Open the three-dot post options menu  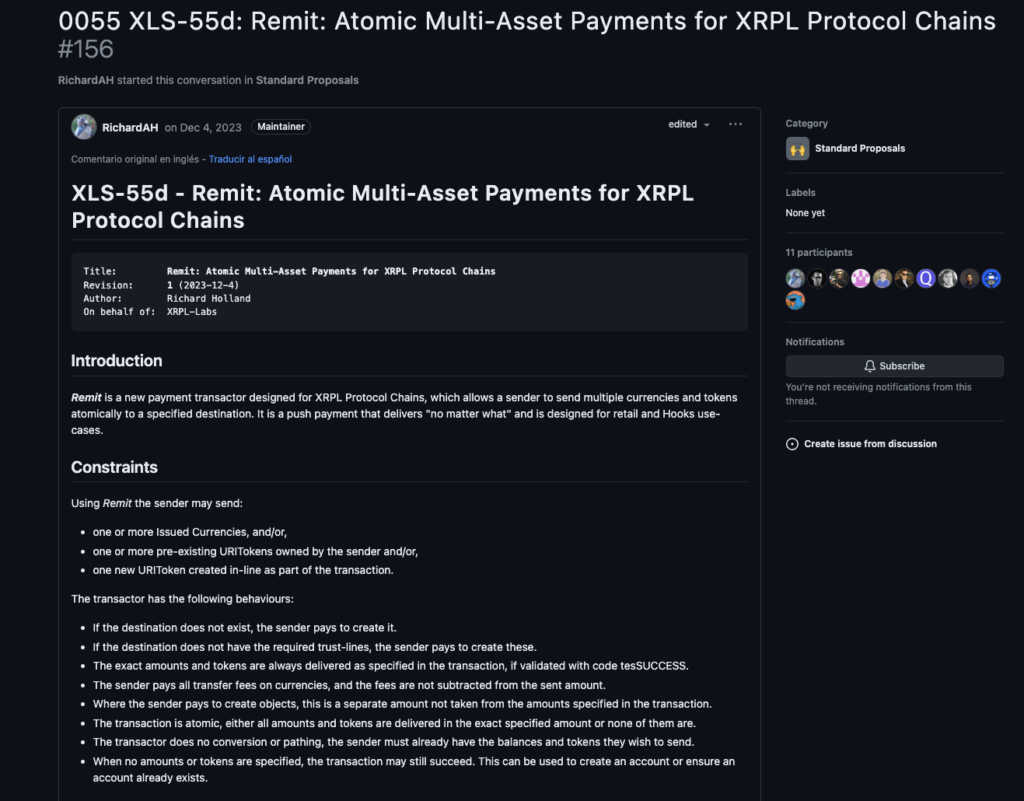coord(735,125)
